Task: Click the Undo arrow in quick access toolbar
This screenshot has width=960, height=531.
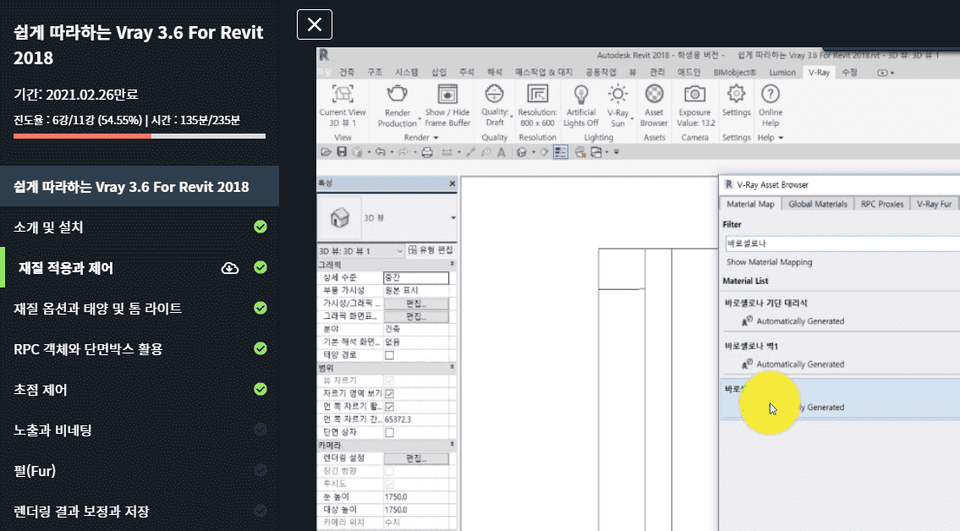Action: point(381,152)
